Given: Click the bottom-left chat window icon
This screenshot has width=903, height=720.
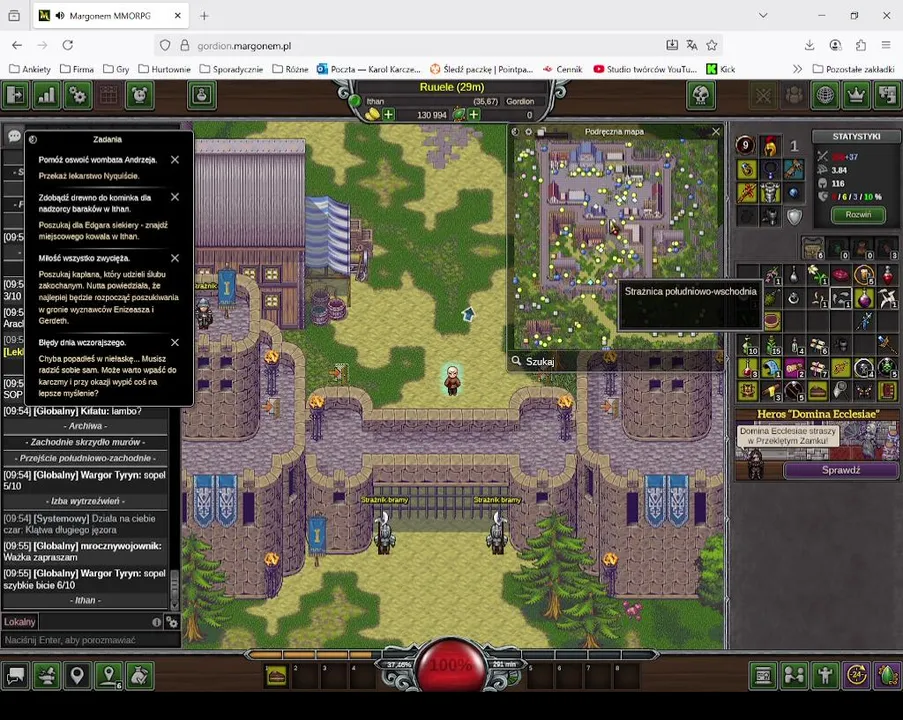Looking at the screenshot, I should coord(16,675).
